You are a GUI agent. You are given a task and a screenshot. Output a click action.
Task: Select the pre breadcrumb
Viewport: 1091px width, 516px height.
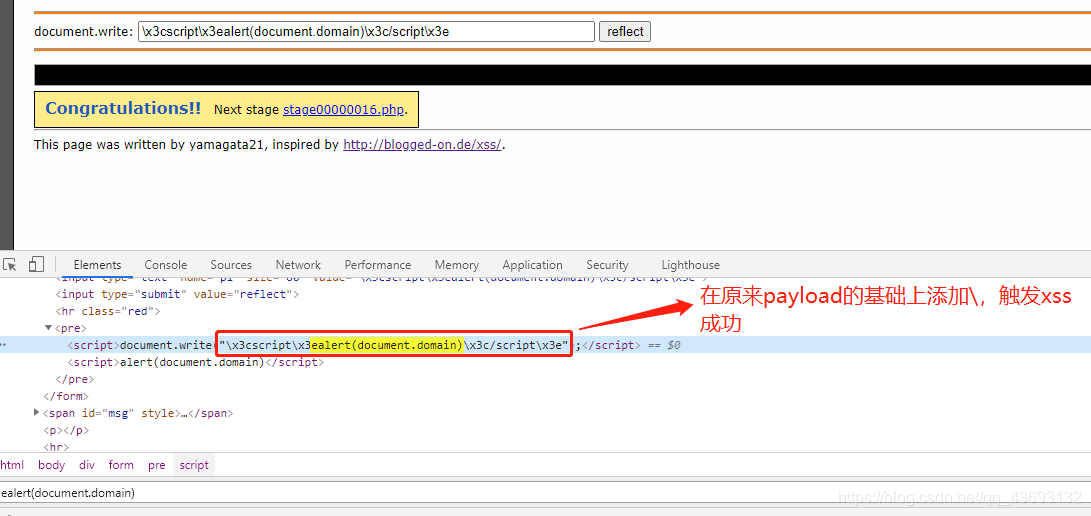(x=157, y=465)
